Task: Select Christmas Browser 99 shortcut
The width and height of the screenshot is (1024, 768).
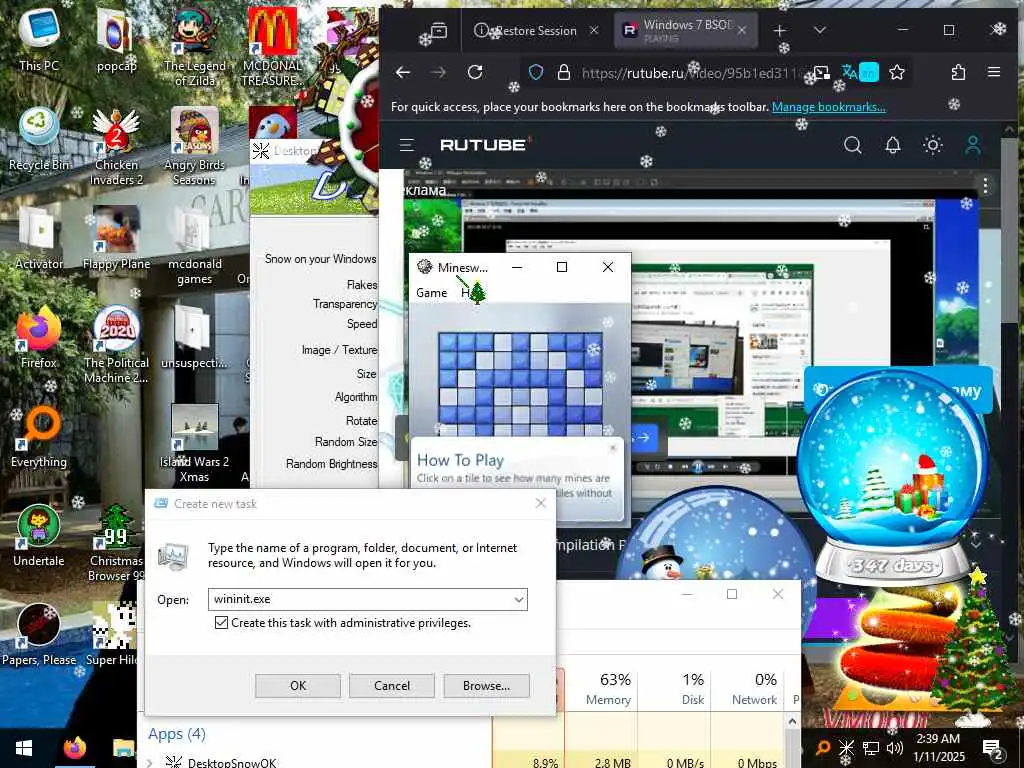Action: tap(116, 543)
